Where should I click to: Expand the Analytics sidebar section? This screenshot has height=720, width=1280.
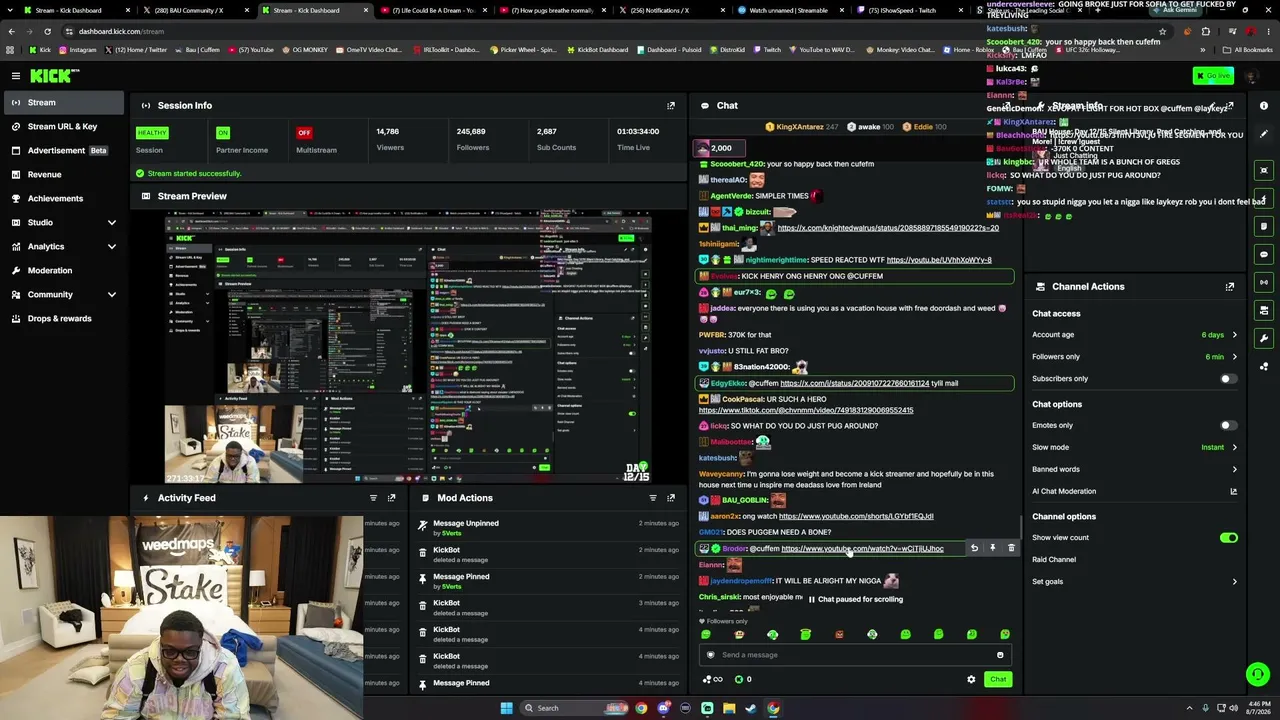[111, 246]
